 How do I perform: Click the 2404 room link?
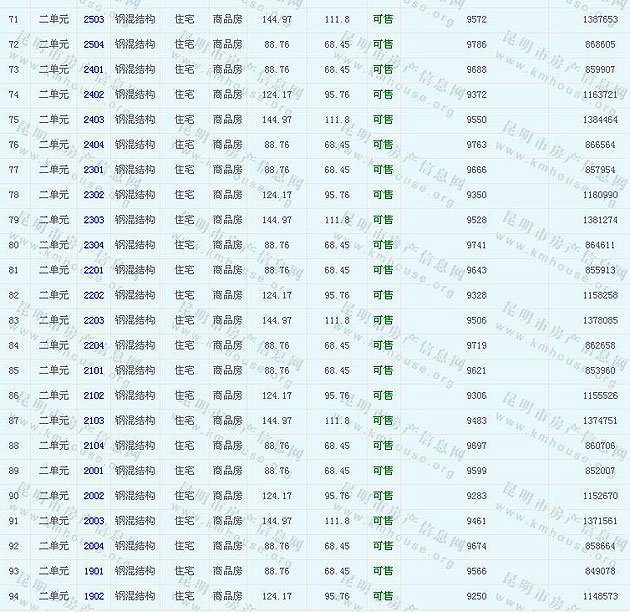[x=93, y=145]
